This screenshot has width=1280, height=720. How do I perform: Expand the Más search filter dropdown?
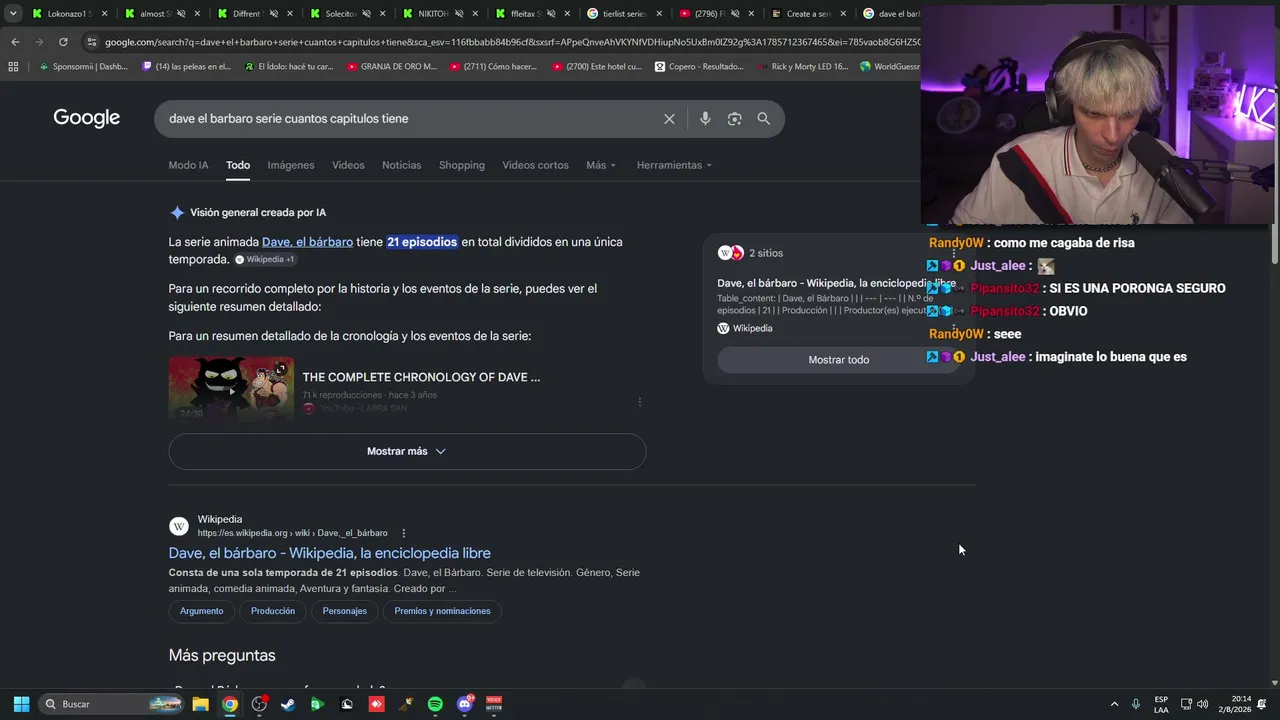(601, 165)
